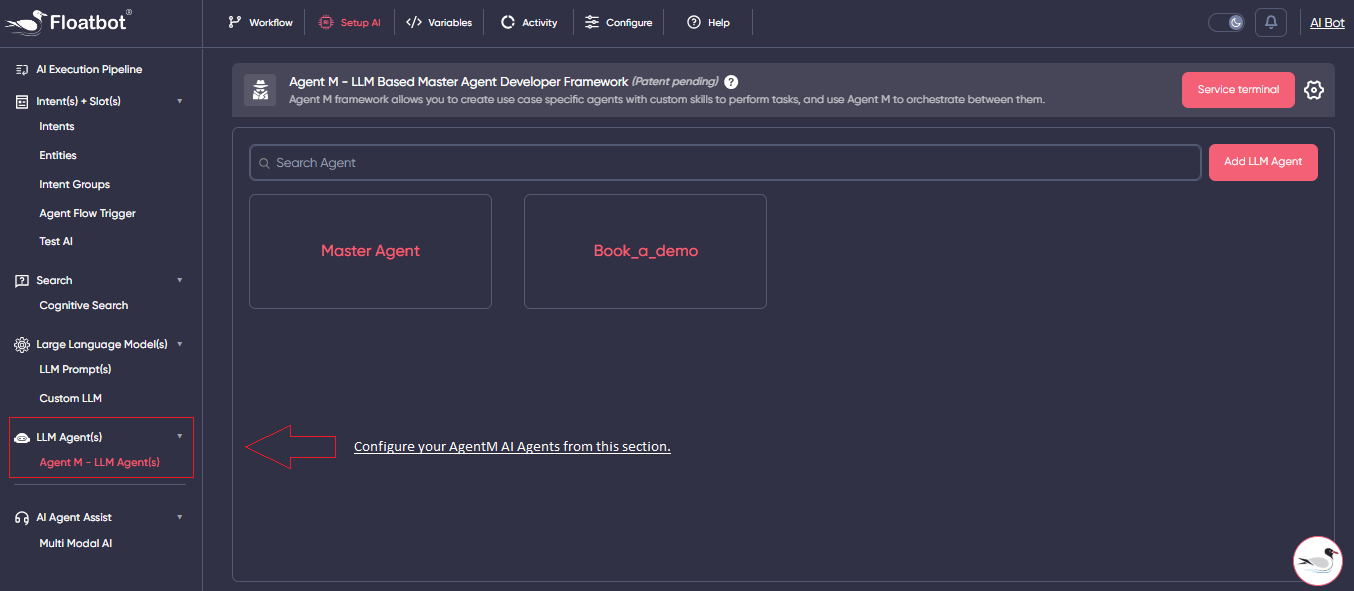Viewport: 1354px width, 591px height.
Task: Collapse the LLM Agent(s) section arrow
Action: click(180, 437)
